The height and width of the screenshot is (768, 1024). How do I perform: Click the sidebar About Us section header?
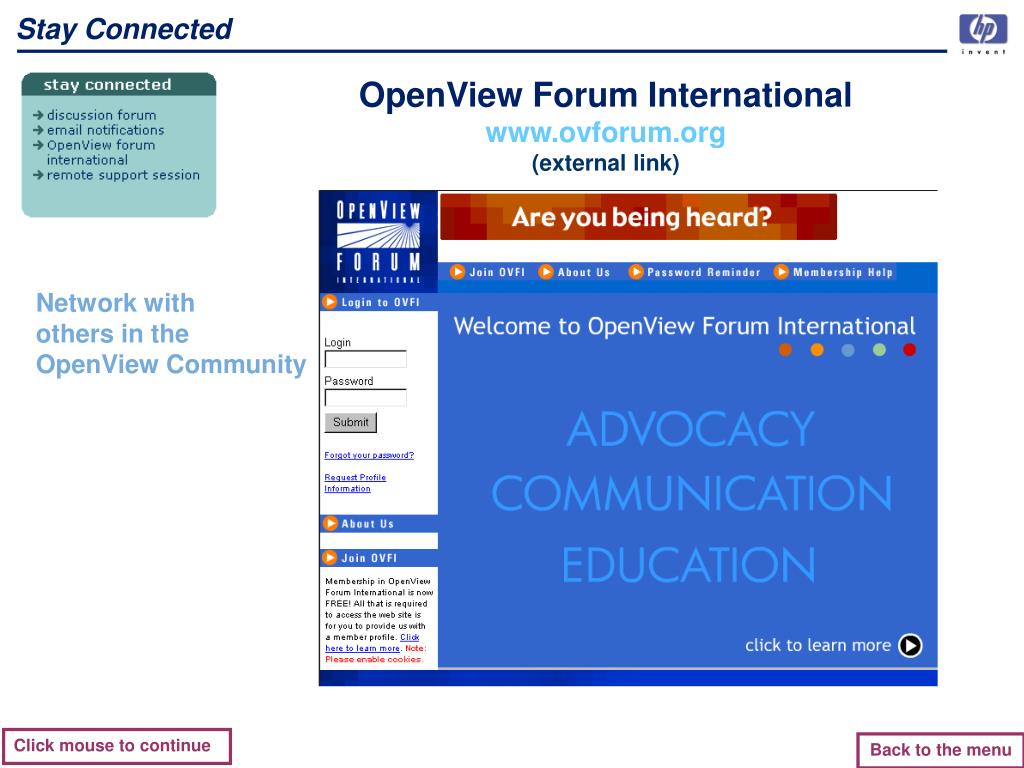point(379,524)
